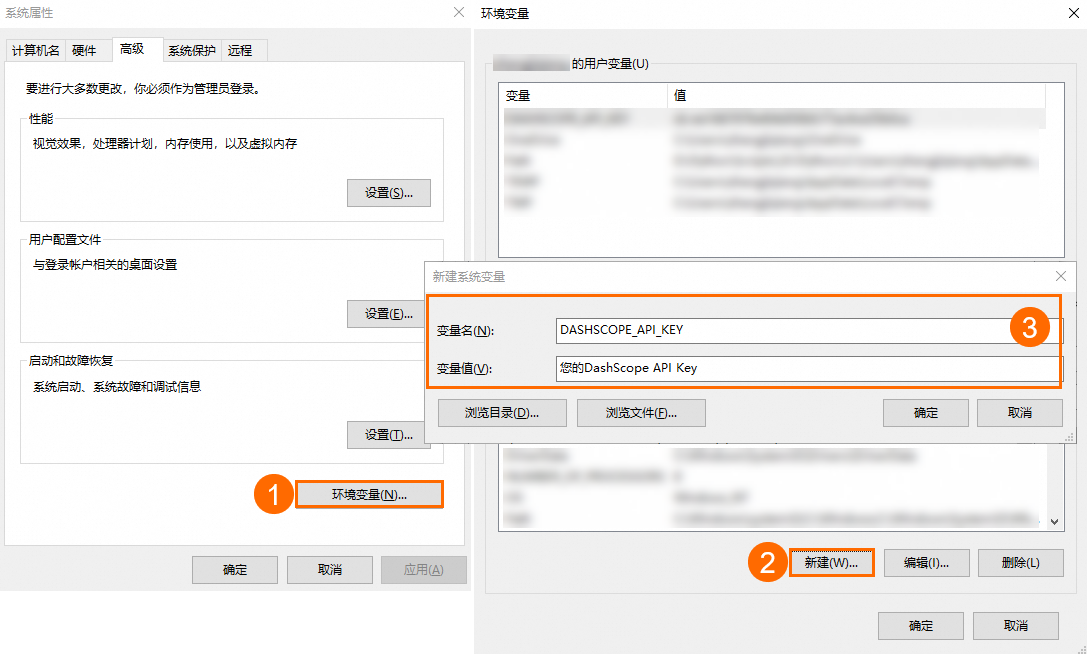The width and height of the screenshot is (1087, 654).
Task: Click the resize grip of 新建系统变量 dialog
Action: tap(1070, 437)
